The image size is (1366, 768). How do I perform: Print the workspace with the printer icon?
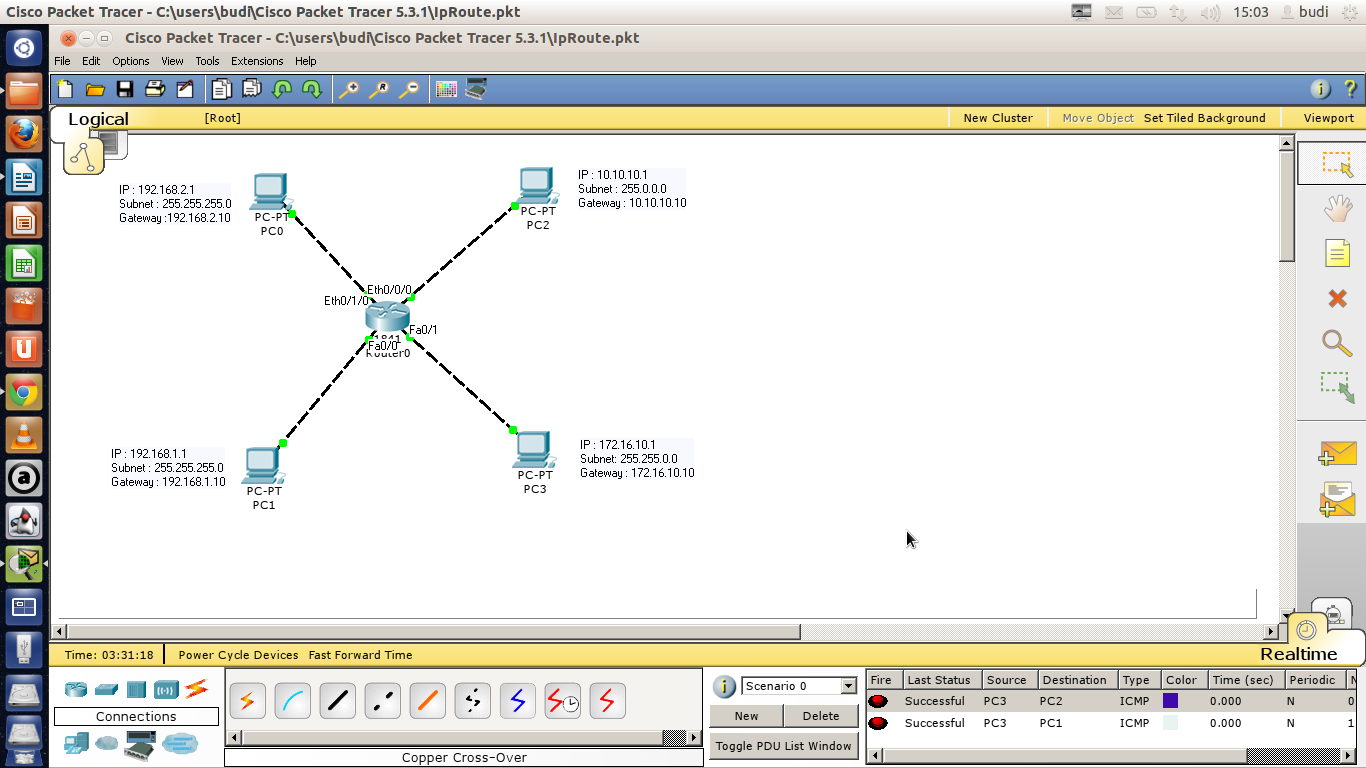pyautogui.click(x=155, y=89)
